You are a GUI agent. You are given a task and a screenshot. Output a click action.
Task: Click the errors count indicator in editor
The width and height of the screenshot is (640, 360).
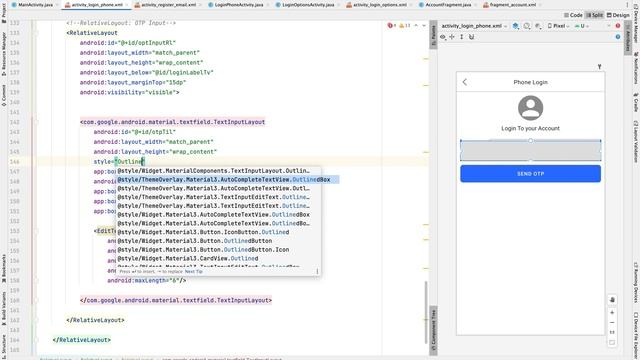(391, 26)
